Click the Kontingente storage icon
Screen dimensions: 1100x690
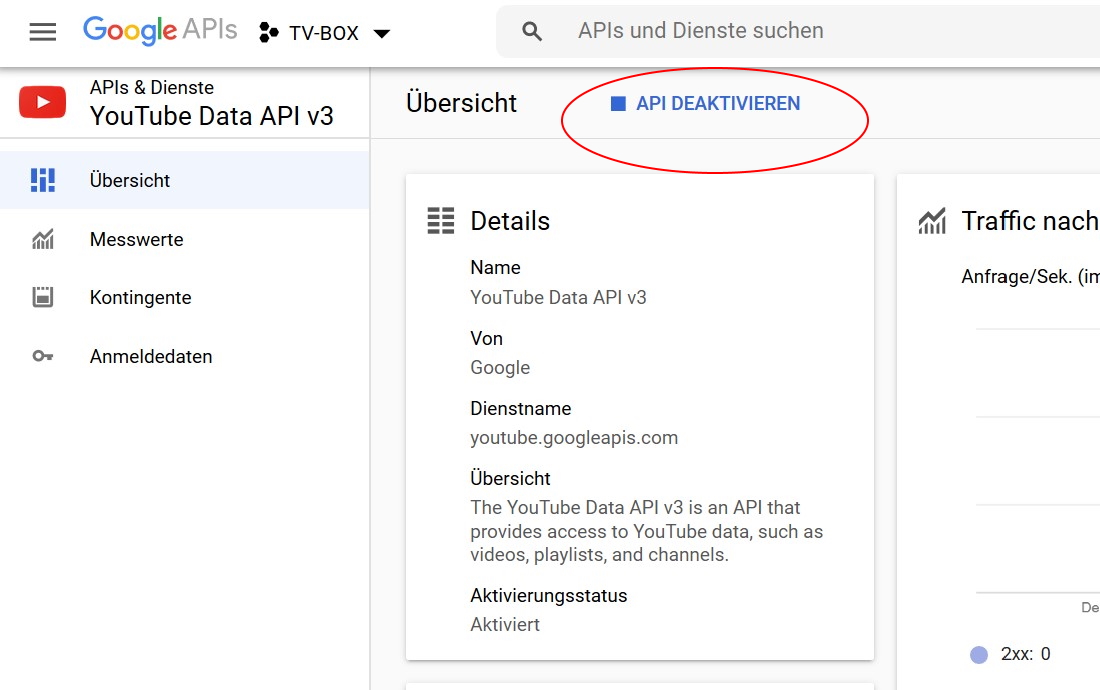43,297
